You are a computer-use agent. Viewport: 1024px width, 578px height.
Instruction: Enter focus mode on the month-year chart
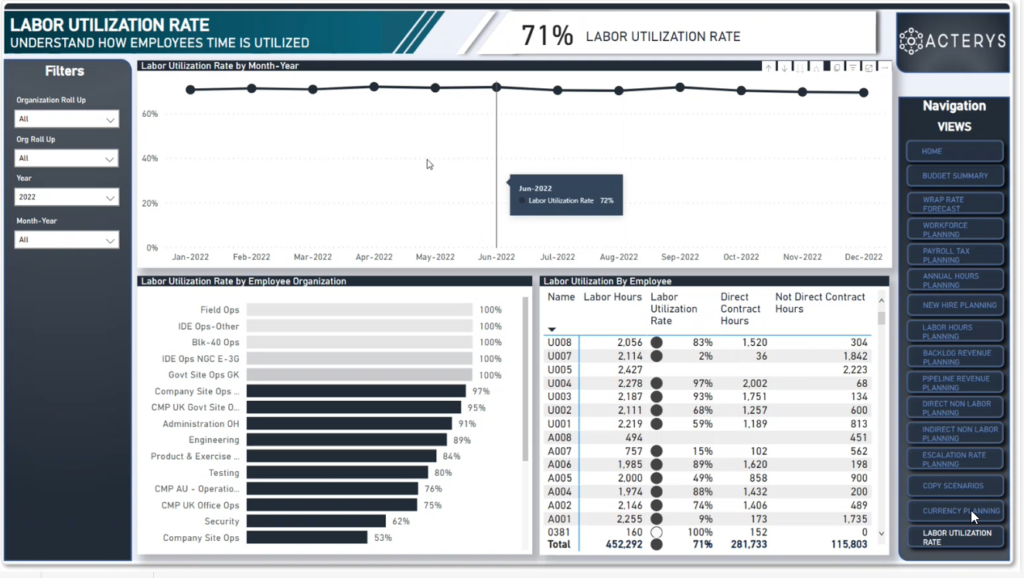[x=869, y=66]
